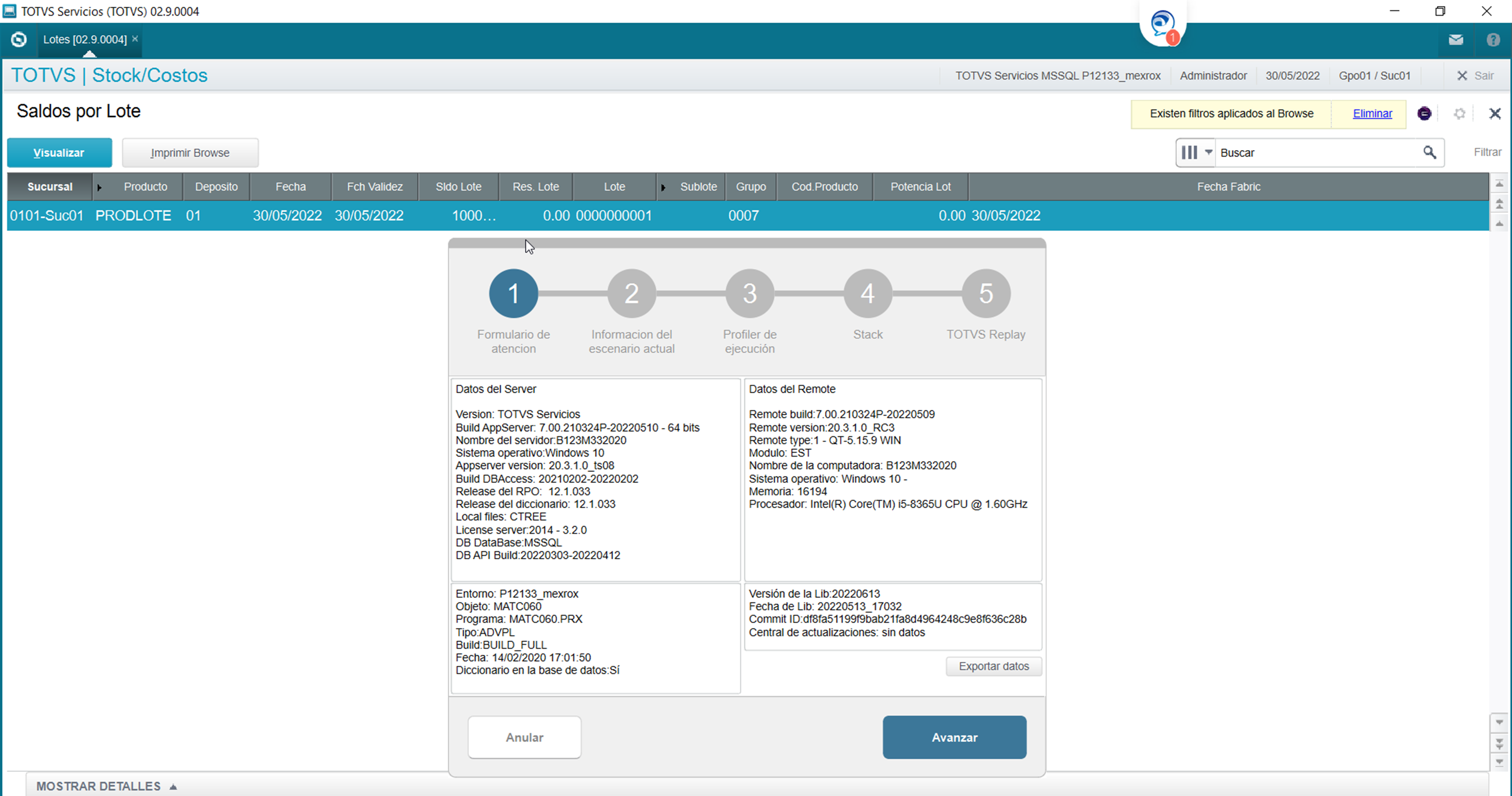Click the Remote version:20.3.1.0_RC3 line
Image resolution: width=1512 pixels, height=796 pixels.
pos(822,427)
